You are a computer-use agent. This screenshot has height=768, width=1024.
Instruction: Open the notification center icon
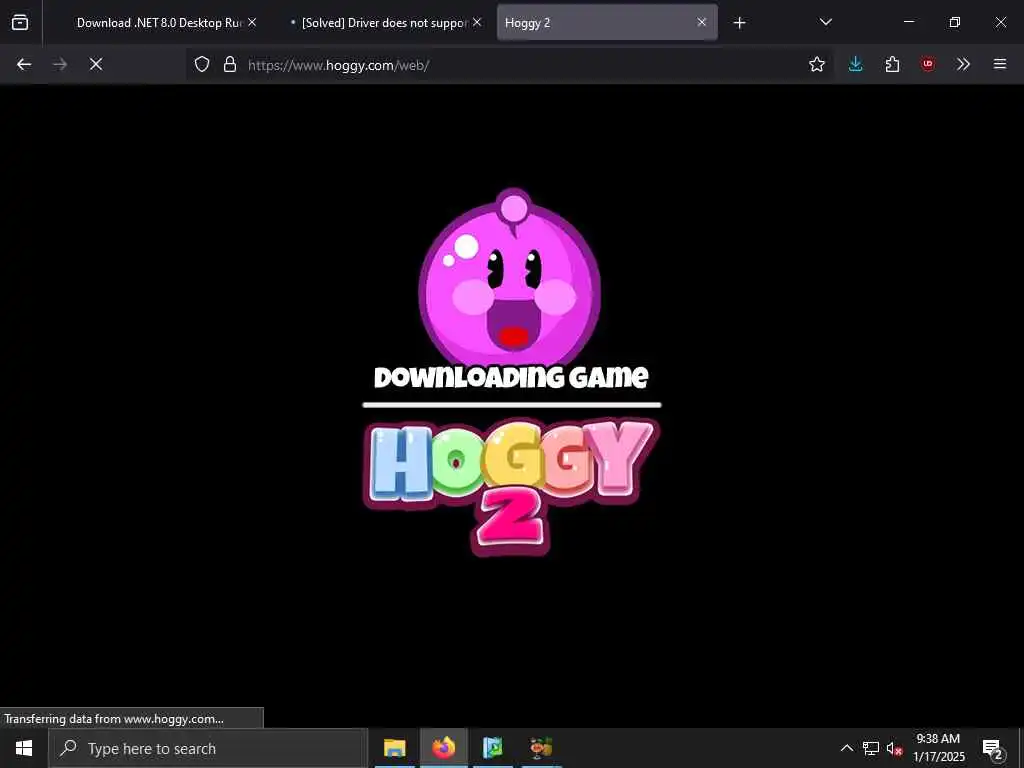click(x=993, y=748)
